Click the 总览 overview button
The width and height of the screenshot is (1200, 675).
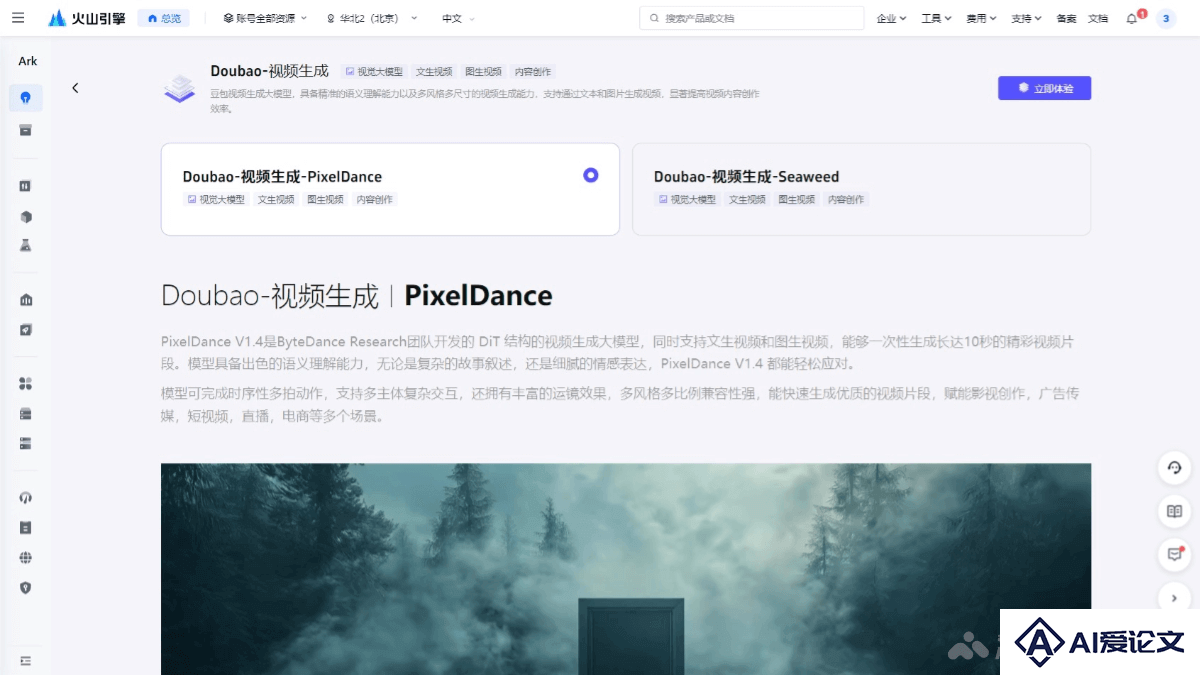164,18
